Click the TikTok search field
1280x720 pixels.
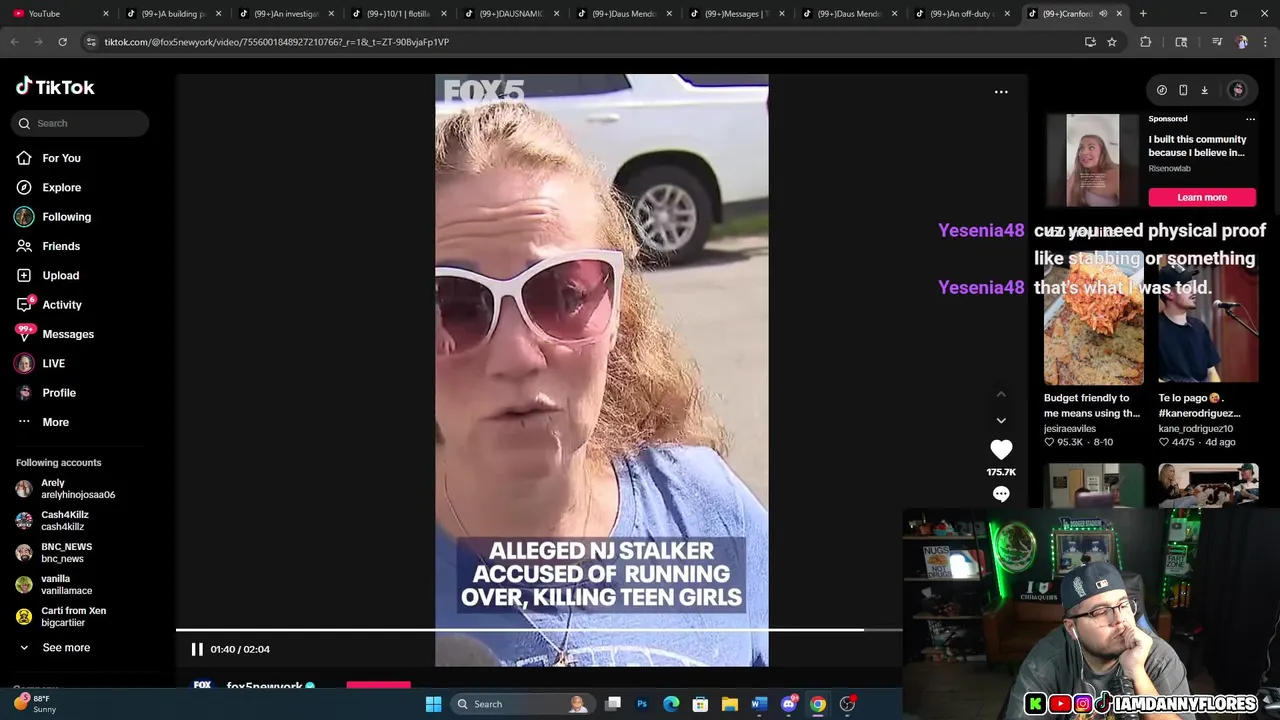[x=81, y=123]
